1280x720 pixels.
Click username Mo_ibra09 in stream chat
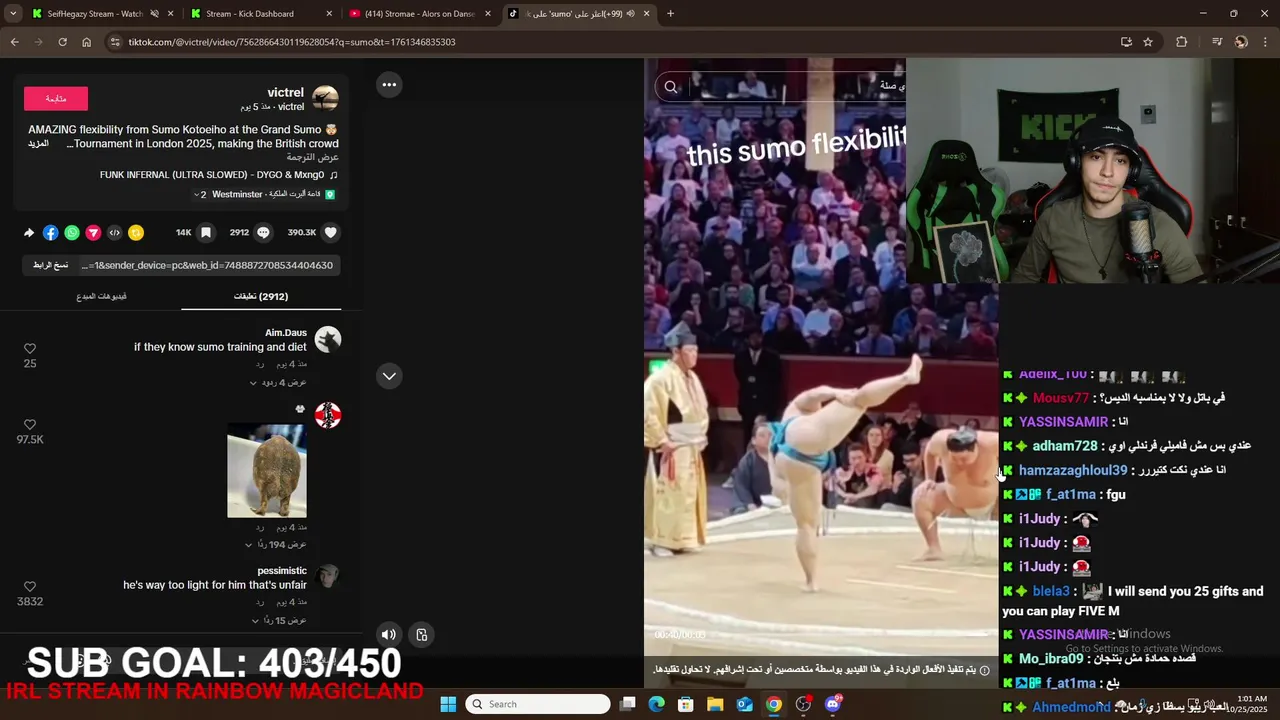tap(1051, 659)
